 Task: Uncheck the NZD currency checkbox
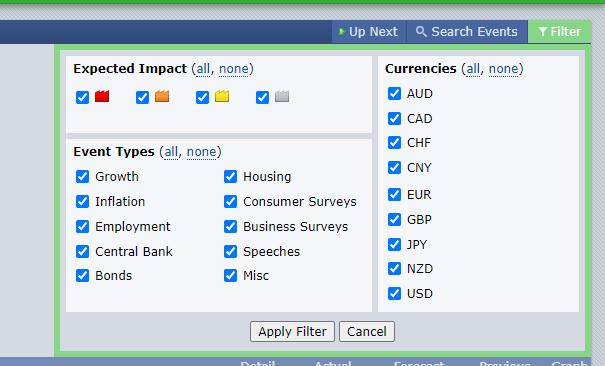(394, 268)
